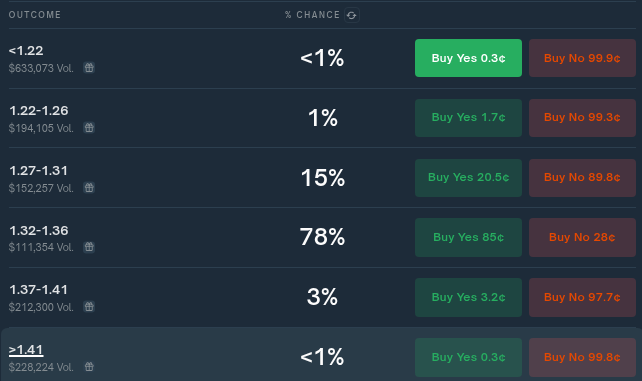Click gift rewards icon for 1.22-1.26 outcome
The image size is (642, 381).
tap(89, 128)
